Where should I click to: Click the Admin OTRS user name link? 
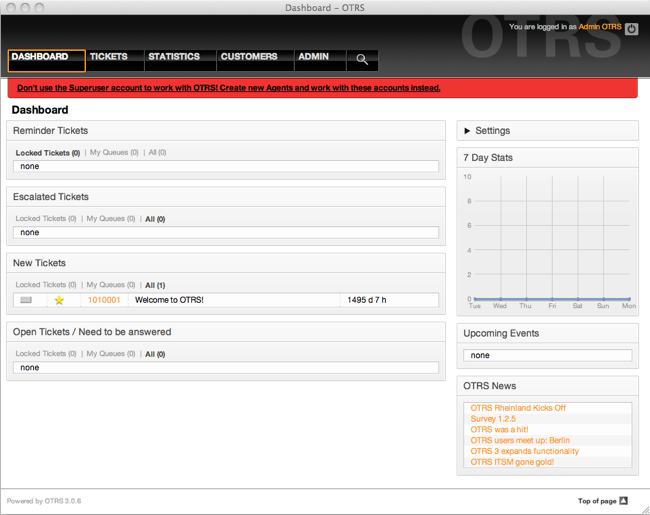(600, 27)
